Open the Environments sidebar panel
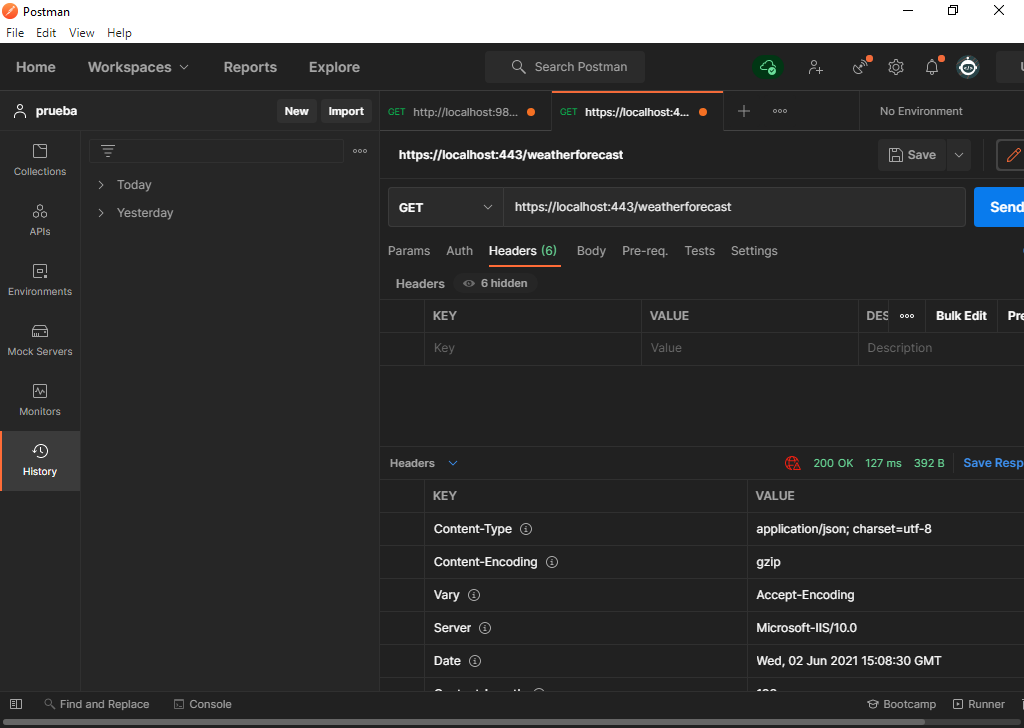The image size is (1024, 728). 40,280
